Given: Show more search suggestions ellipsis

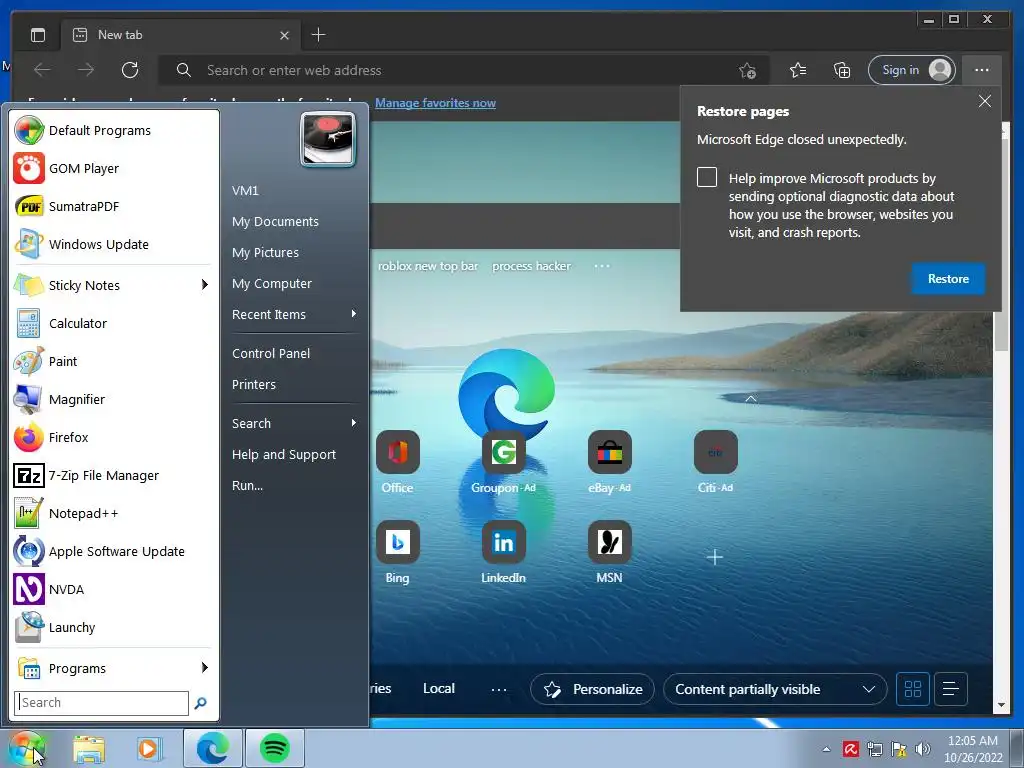Looking at the screenshot, I should point(602,266).
